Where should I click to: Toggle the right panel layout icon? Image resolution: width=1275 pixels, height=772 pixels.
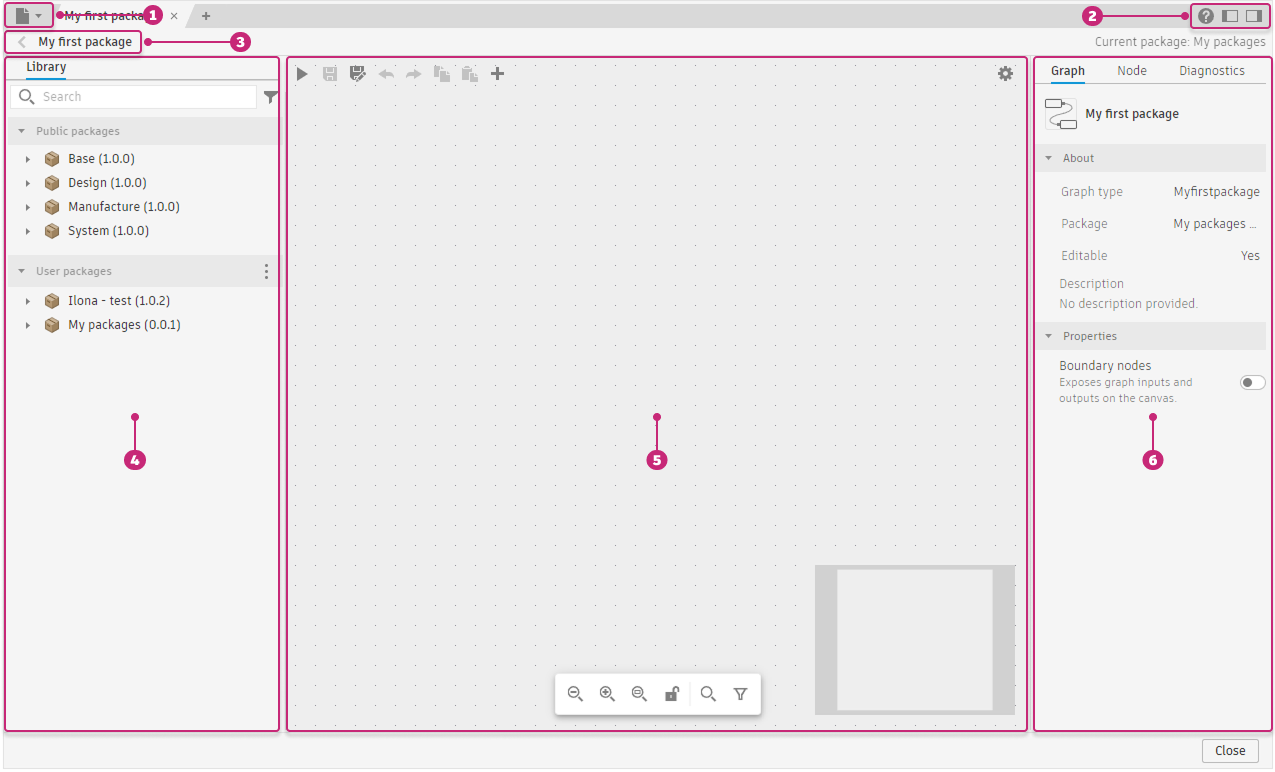[1253, 16]
